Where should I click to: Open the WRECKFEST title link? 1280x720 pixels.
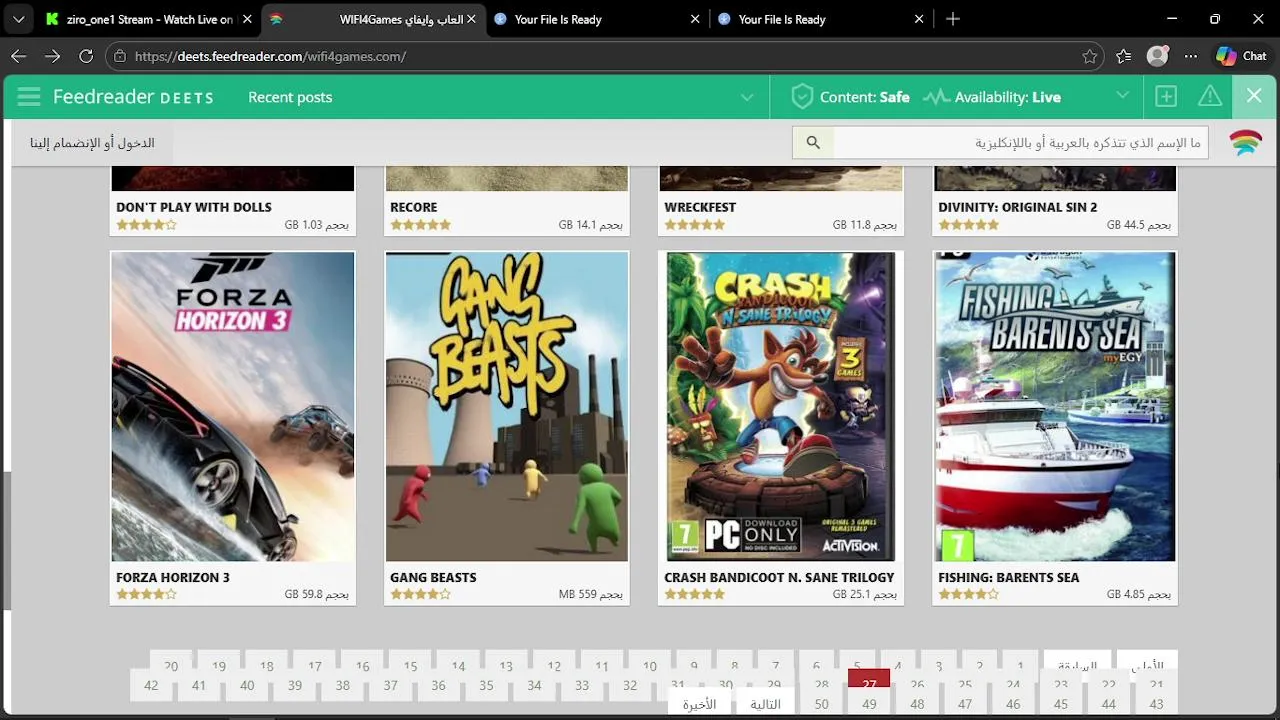click(x=700, y=207)
